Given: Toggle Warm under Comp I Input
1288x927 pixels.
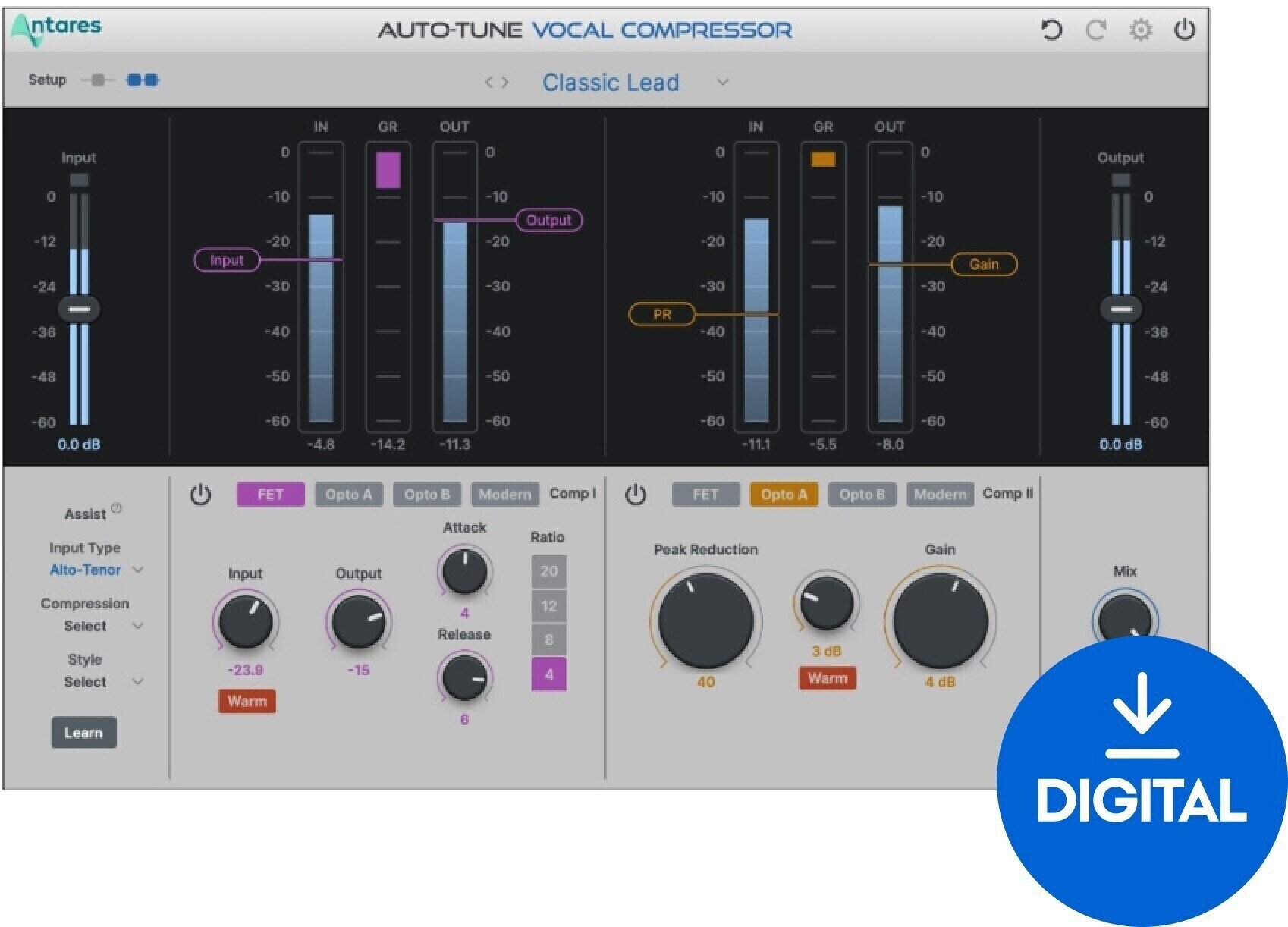Looking at the screenshot, I should point(247,701).
